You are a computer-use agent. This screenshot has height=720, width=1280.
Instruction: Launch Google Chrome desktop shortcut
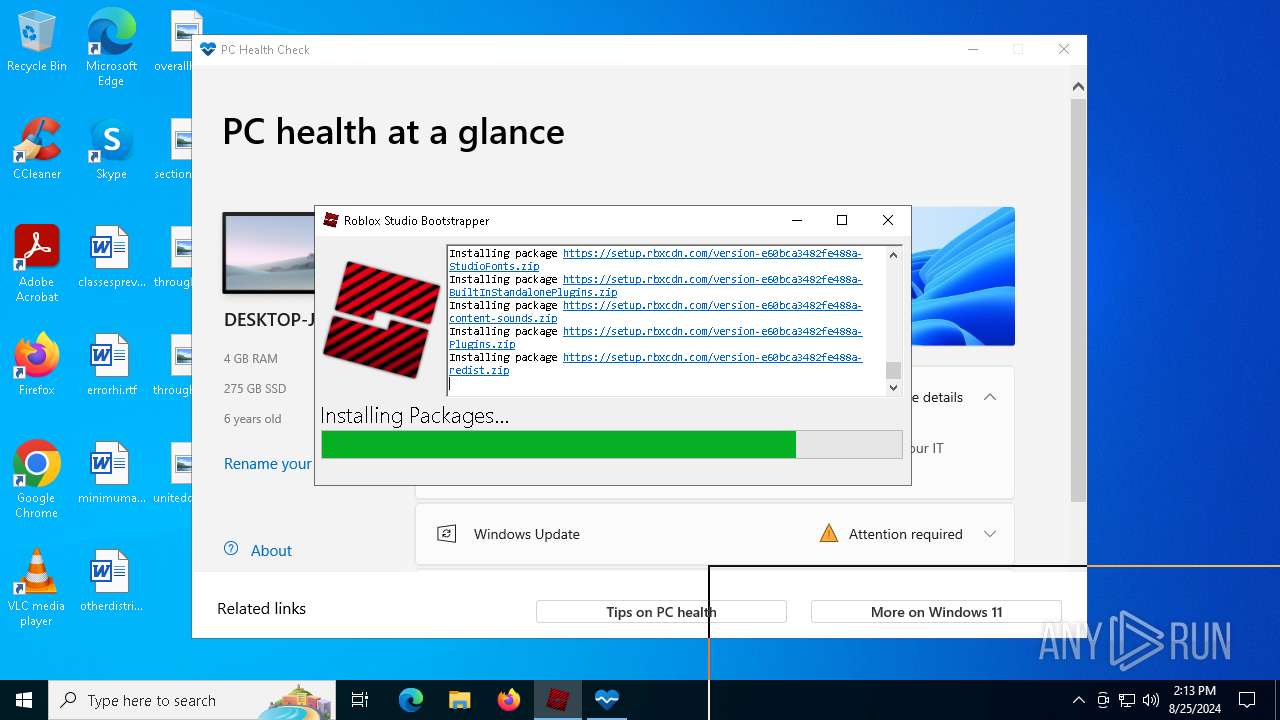(37, 480)
